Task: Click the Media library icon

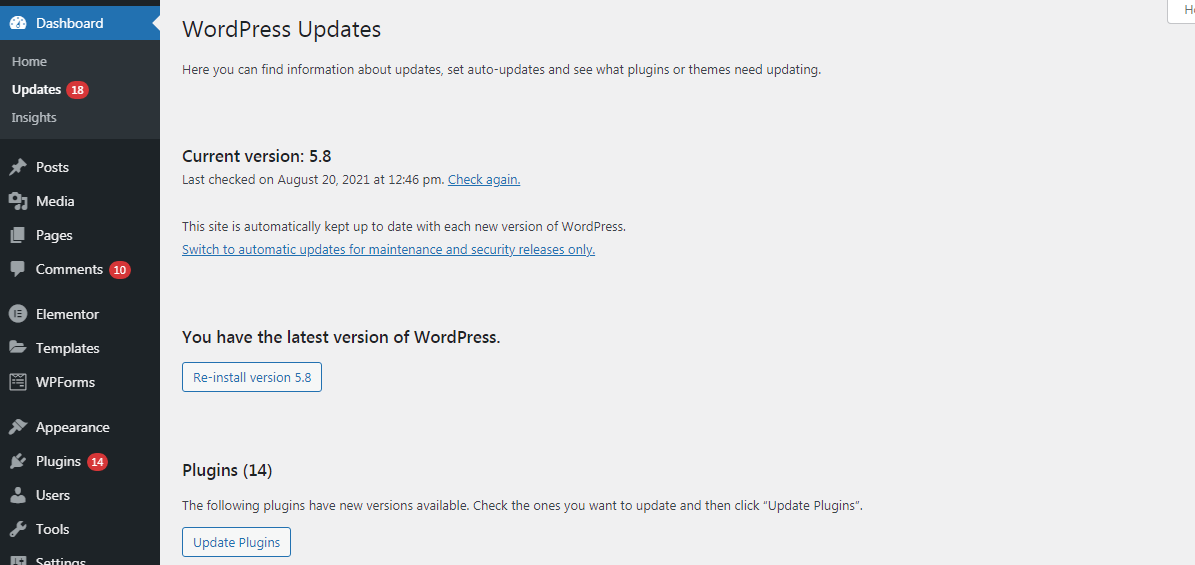Action: pyautogui.click(x=18, y=201)
